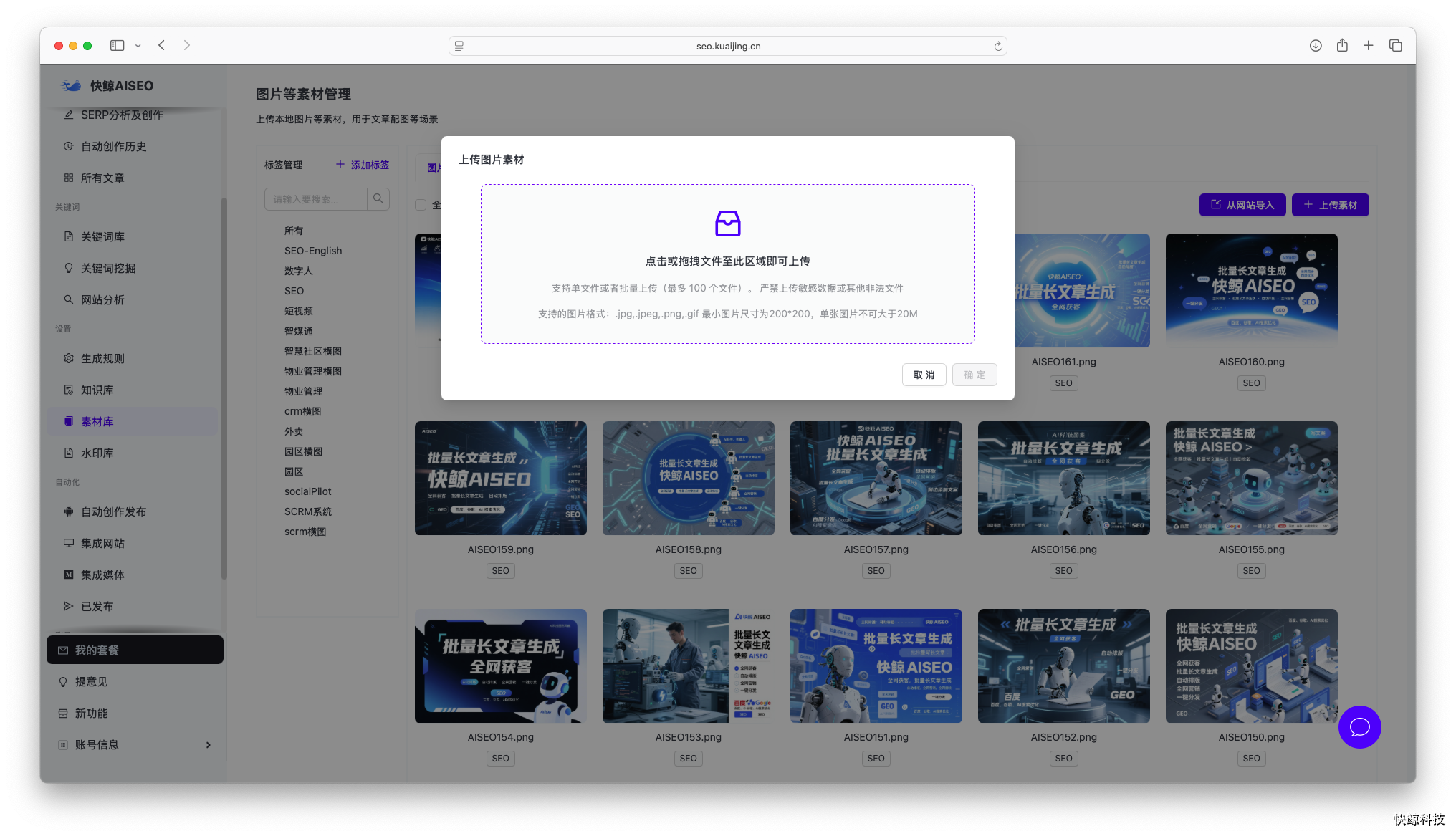Click the cancel button 取消
The height and width of the screenshot is (836, 1456).
pyautogui.click(x=924, y=375)
